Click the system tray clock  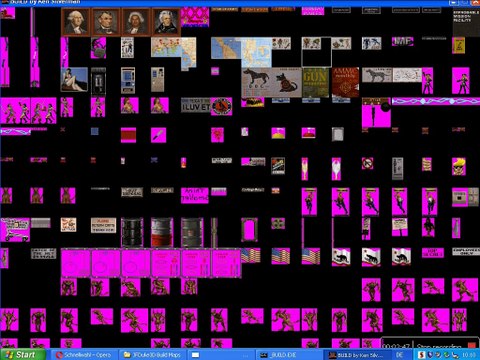pyautogui.click(x=469, y=355)
